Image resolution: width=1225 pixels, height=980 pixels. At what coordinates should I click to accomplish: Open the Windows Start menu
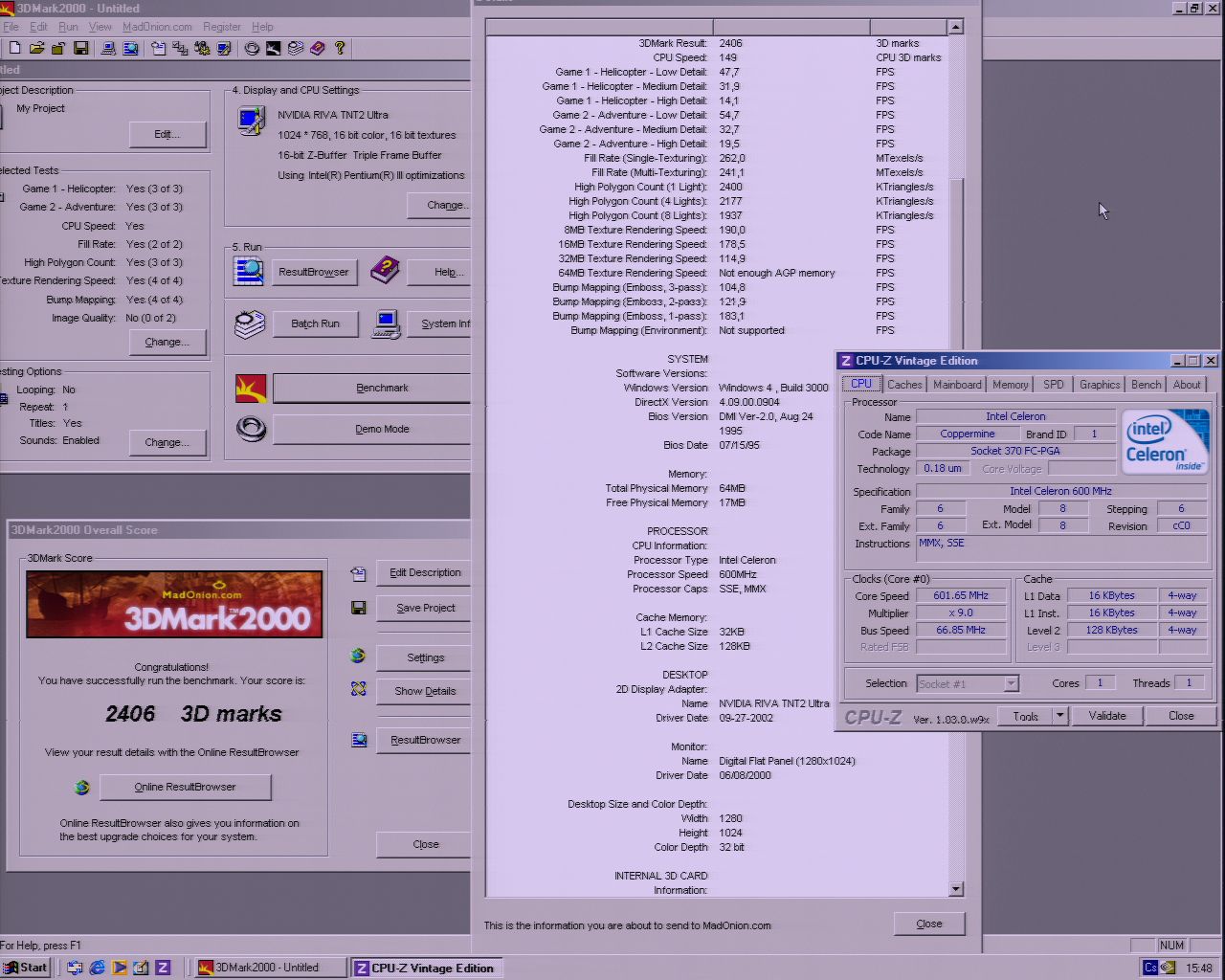coord(26,968)
